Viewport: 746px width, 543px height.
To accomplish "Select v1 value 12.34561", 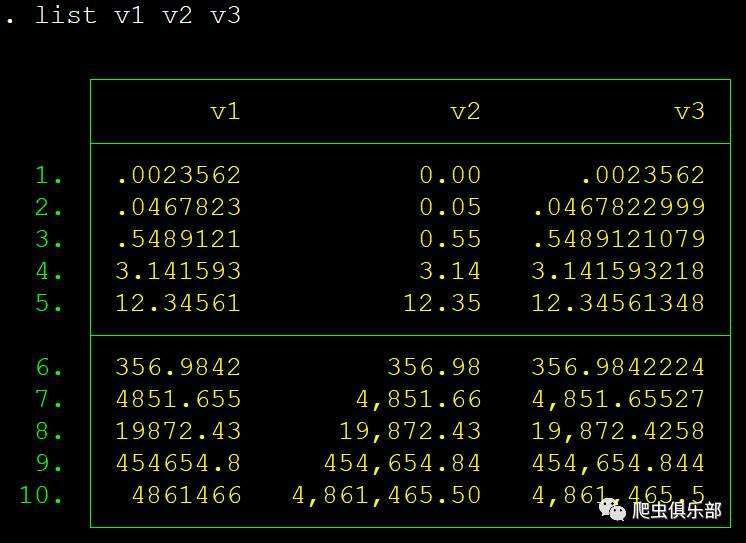I will click(178, 303).
